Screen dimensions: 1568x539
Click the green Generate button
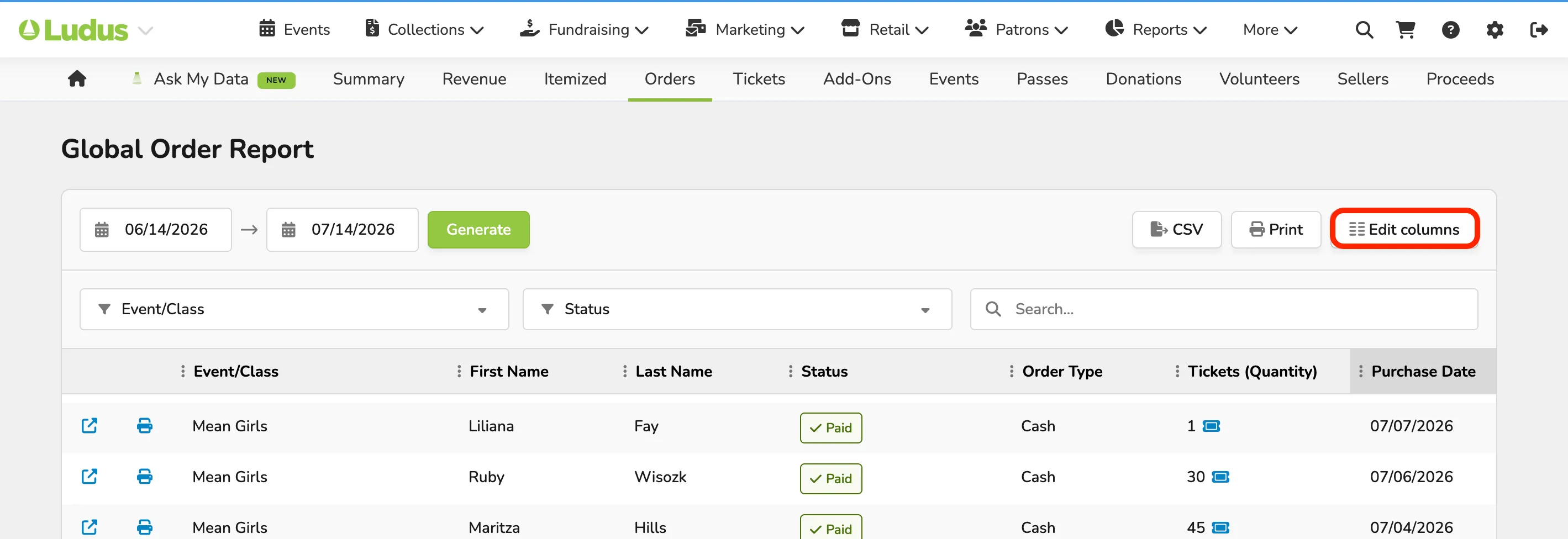(x=478, y=229)
